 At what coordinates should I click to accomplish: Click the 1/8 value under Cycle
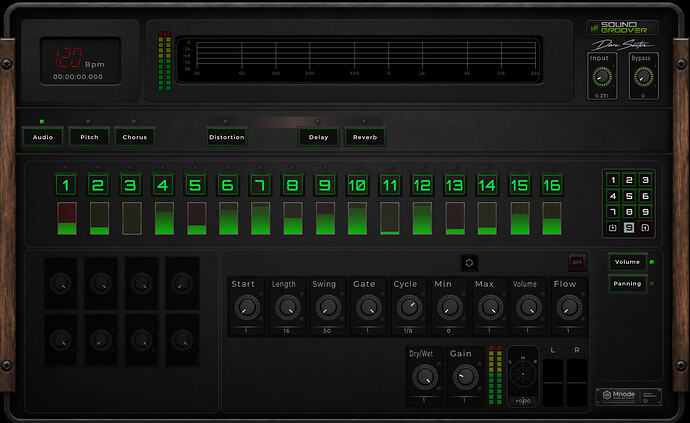pyautogui.click(x=408, y=331)
